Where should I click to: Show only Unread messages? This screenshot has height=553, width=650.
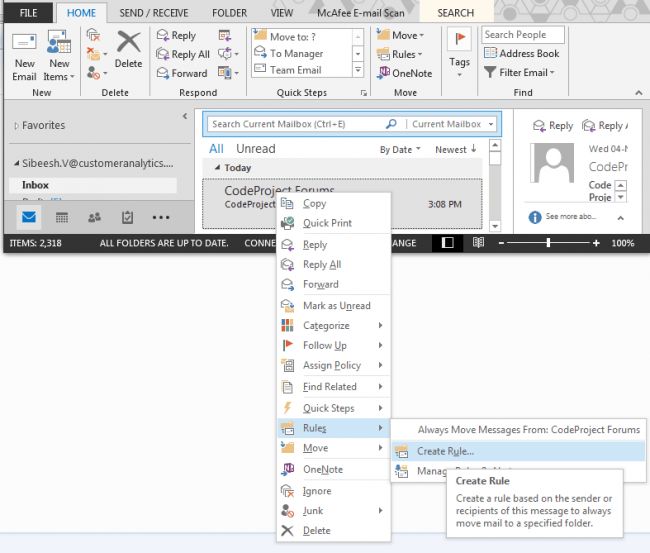(x=256, y=149)
